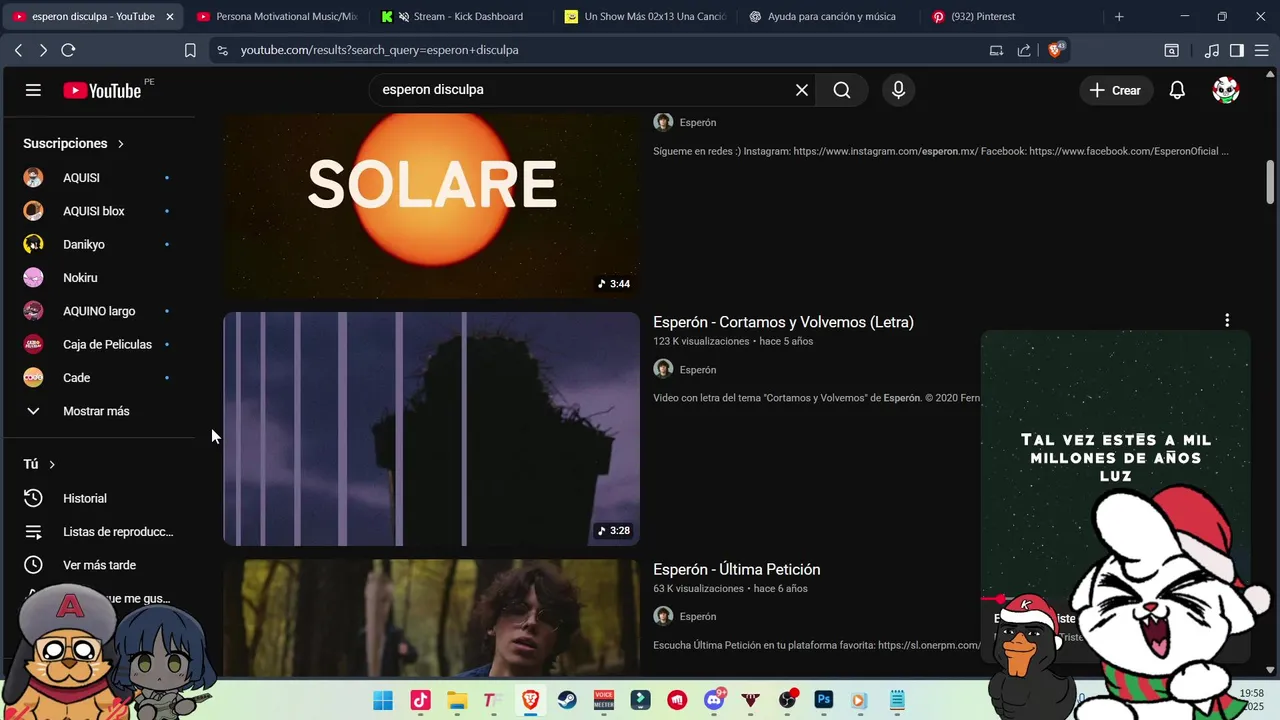Open Ver más tarde list
Screen dimensions: 1280x720
[98, 565]
